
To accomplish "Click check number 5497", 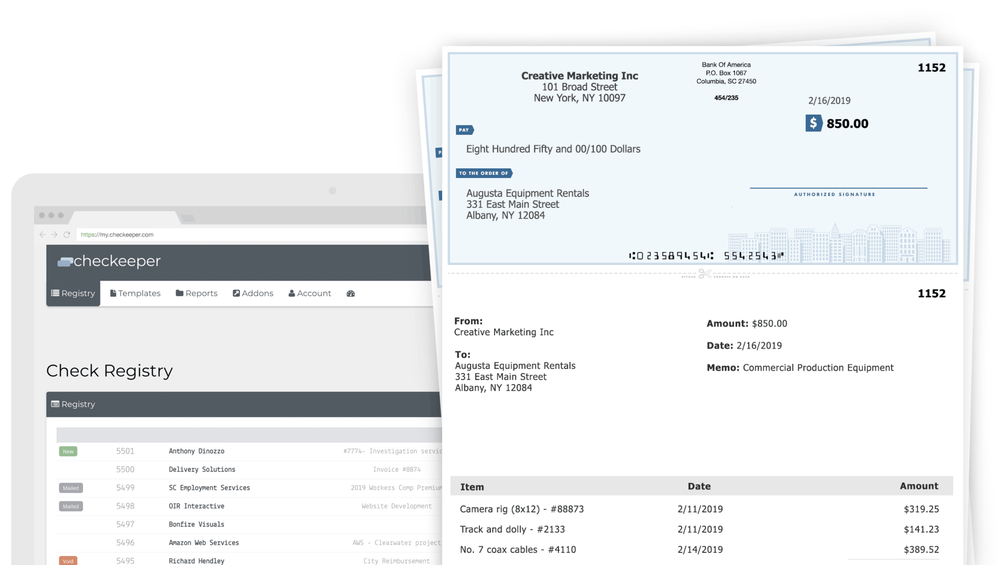I will pyautogui.click(x=125, y=524).
